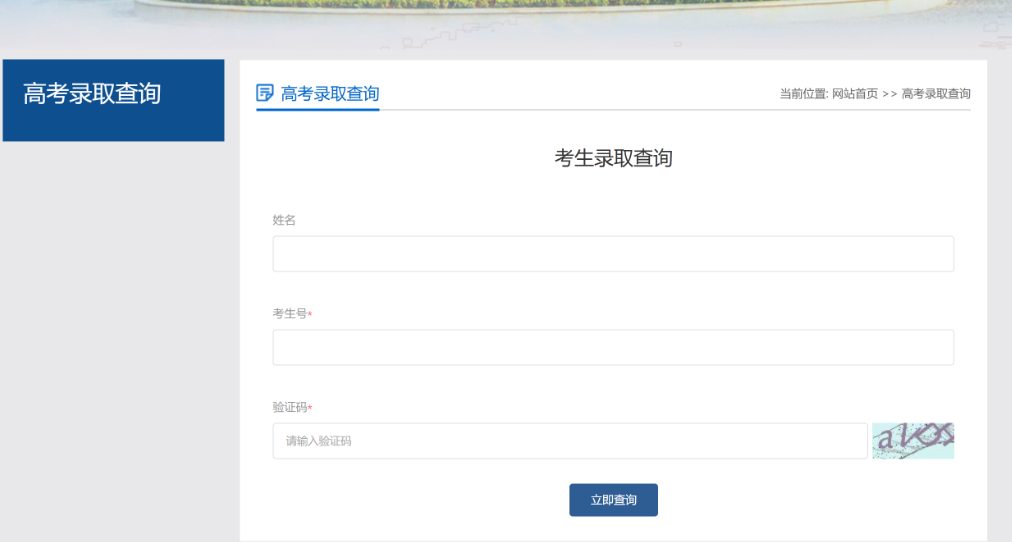Screen dimensions: 1012x542
Task: Focus the 考生号 input field
Action: pyautogui.click(x=613, y=347)
